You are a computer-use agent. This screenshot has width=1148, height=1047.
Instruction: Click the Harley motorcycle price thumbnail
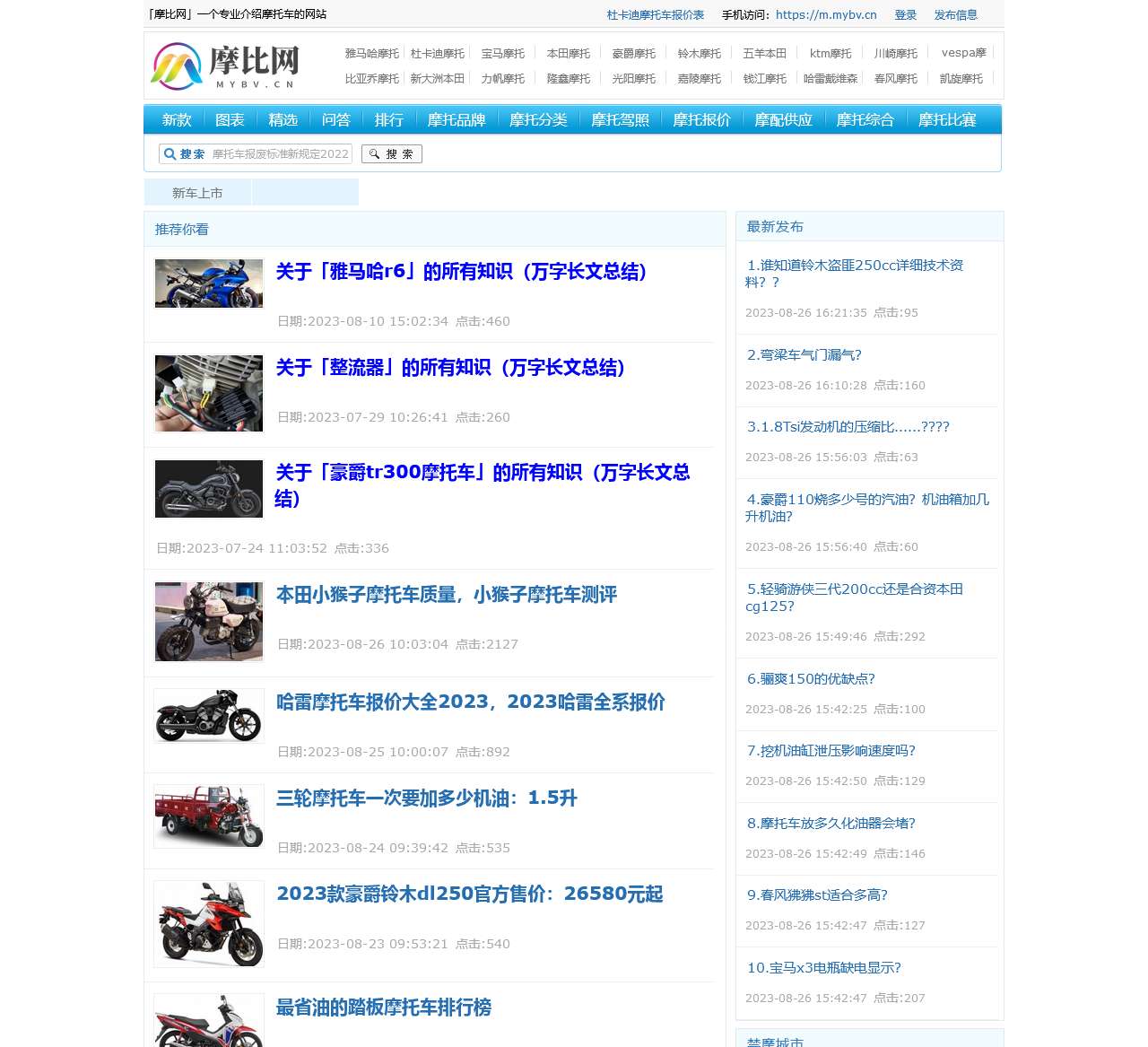coord(209,715)
